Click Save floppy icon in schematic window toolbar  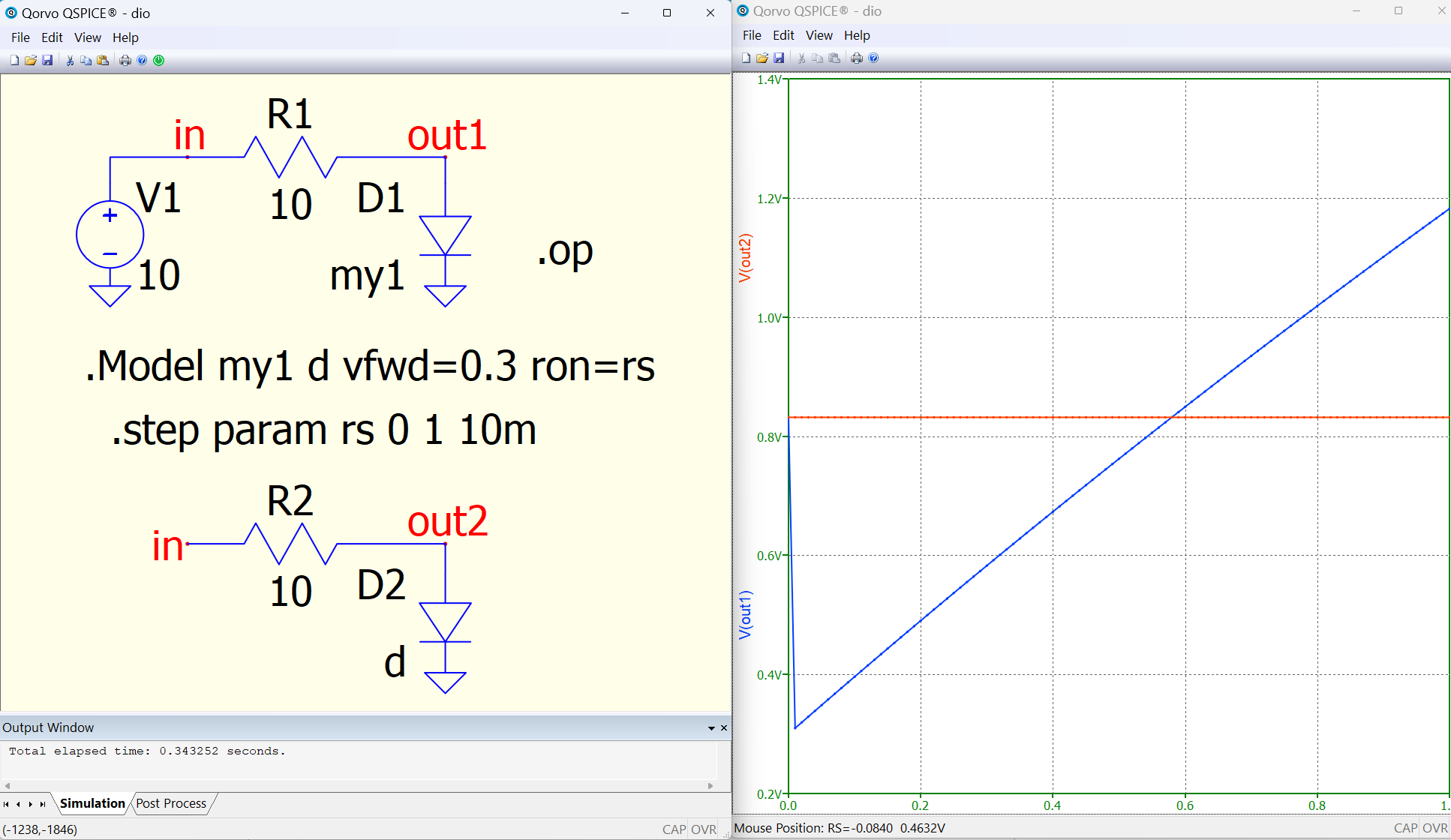click(47, 60)
